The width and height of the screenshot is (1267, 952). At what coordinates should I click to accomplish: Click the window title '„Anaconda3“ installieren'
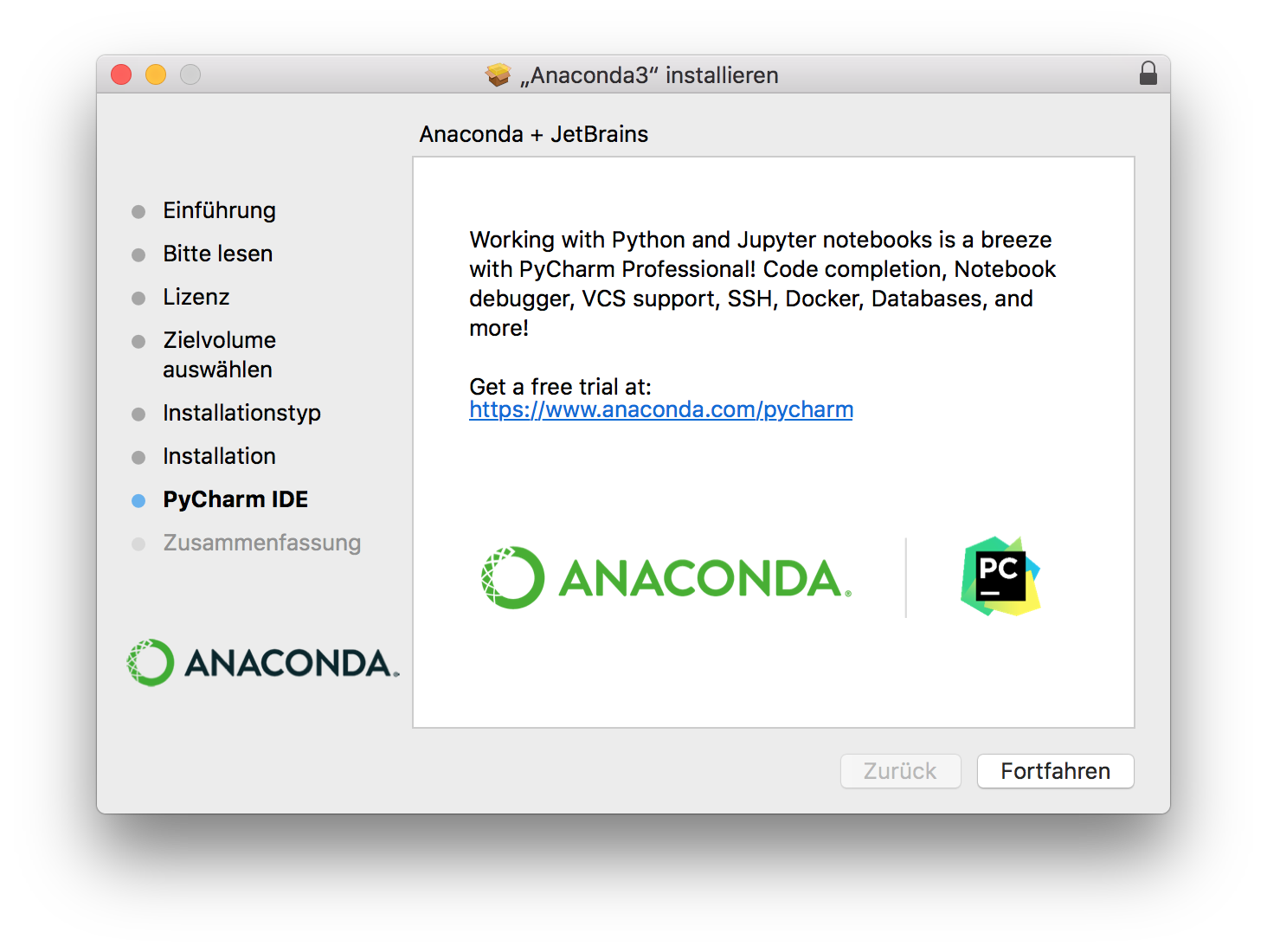point(649,75)
